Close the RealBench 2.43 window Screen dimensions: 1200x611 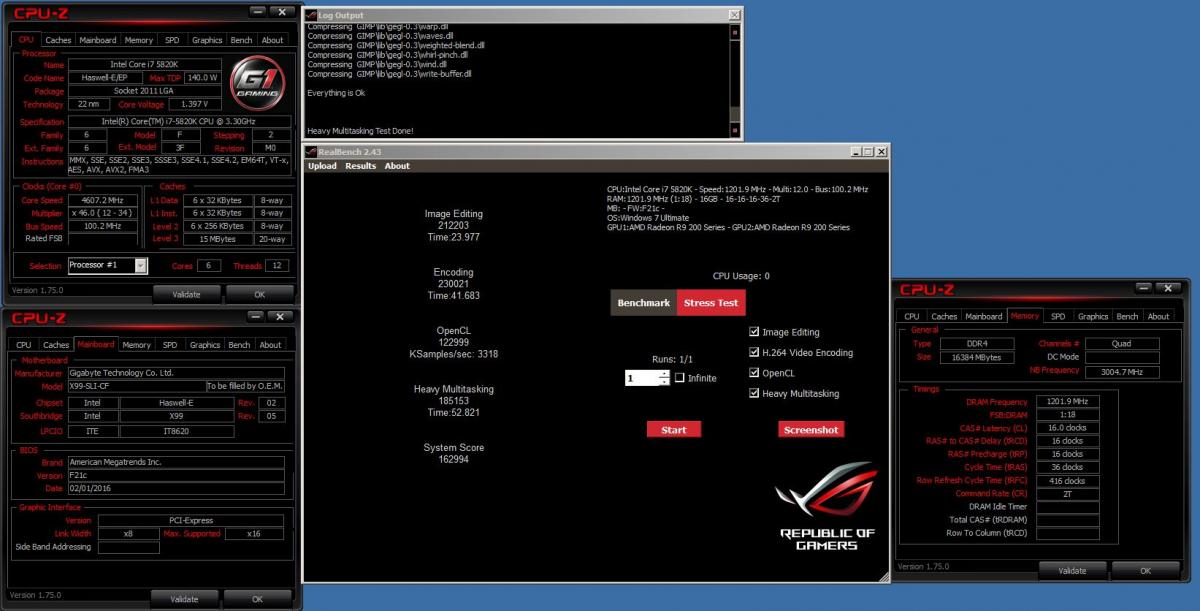click(881, 151)
